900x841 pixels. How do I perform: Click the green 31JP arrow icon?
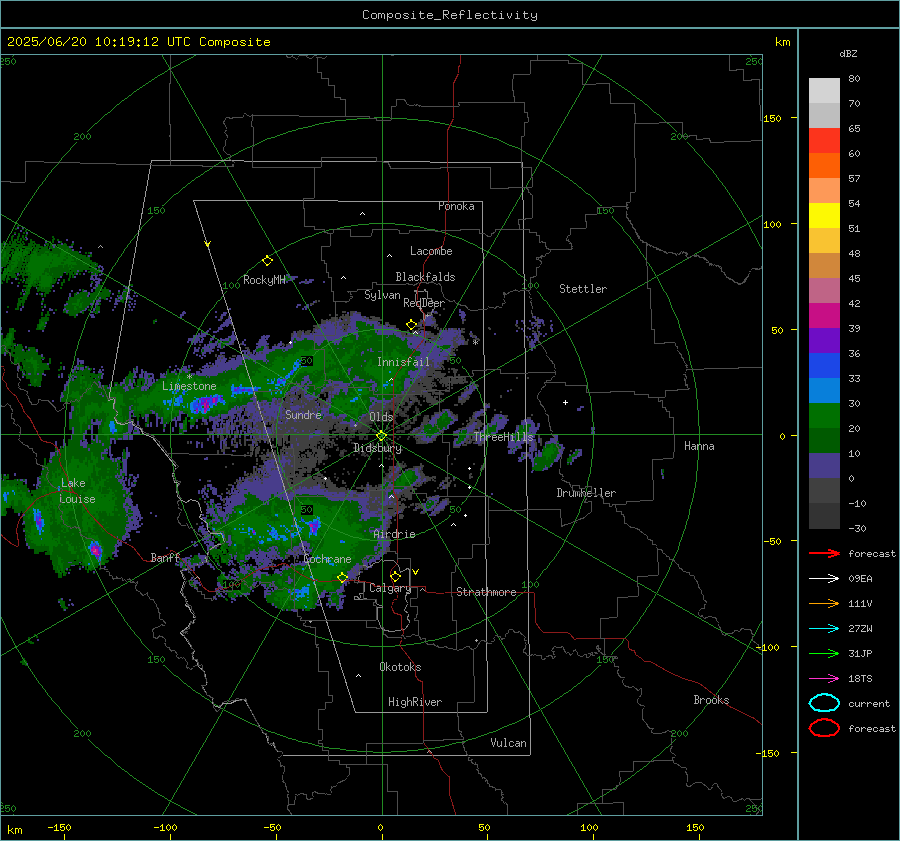click(824, 653)
